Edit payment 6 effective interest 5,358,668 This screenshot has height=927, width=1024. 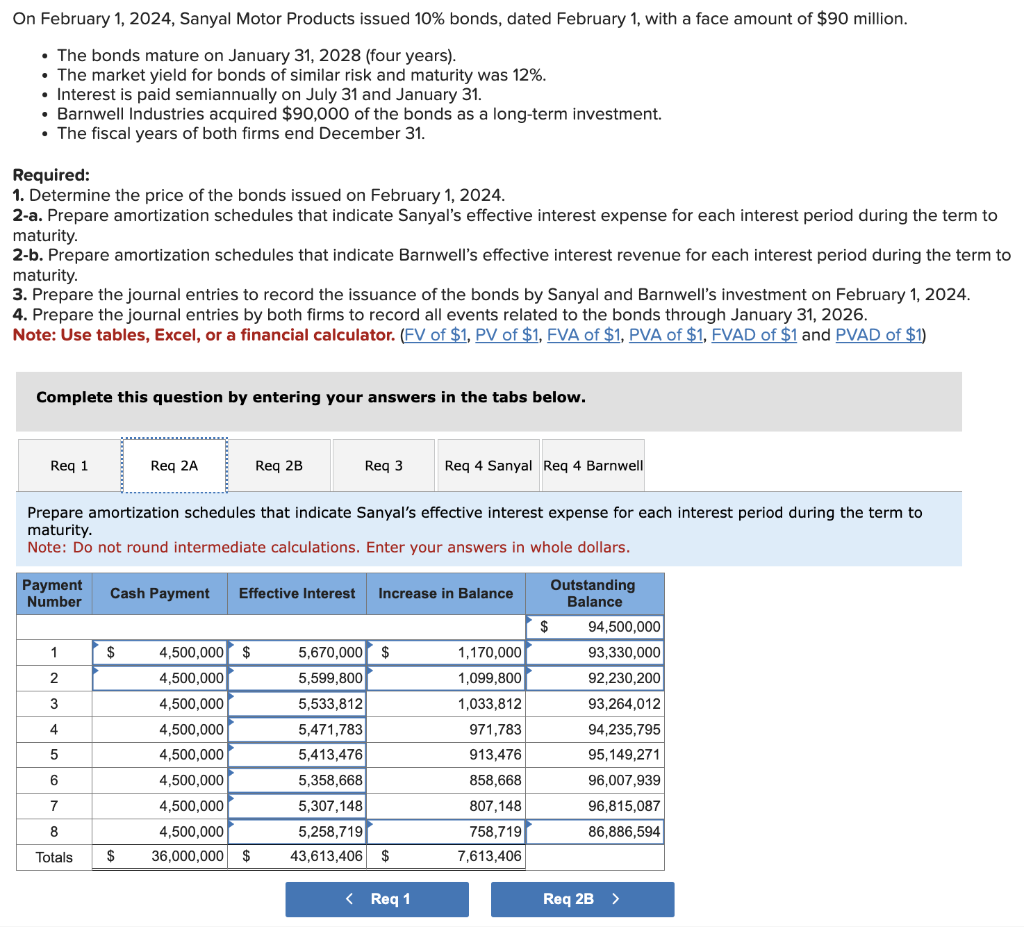tap(297, 780)
